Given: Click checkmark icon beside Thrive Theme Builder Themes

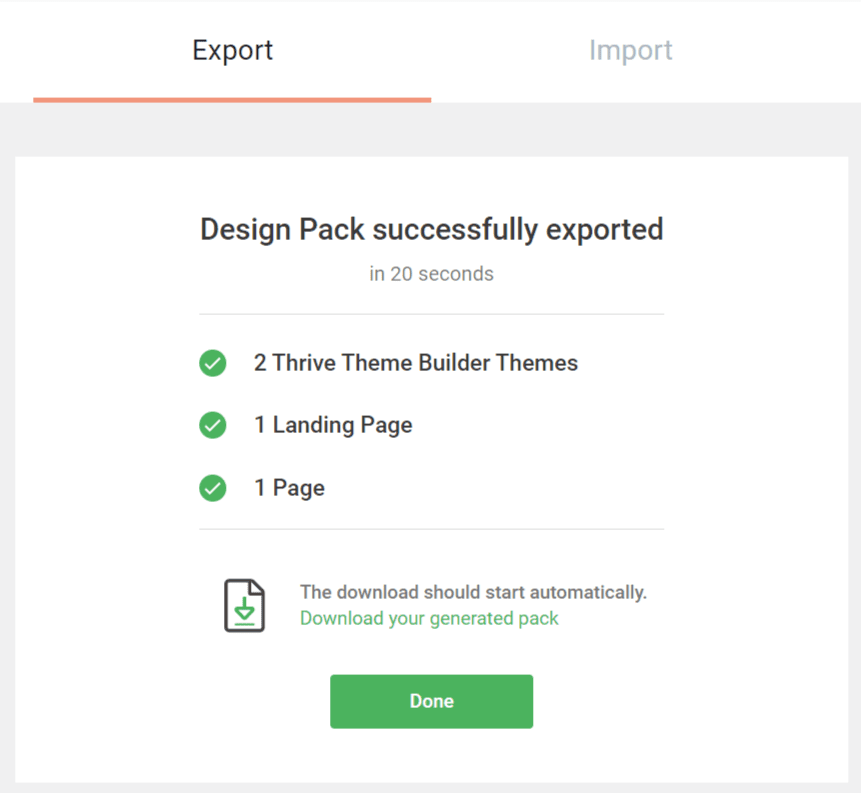Looking at the screenshot, I should coord(213,363).
